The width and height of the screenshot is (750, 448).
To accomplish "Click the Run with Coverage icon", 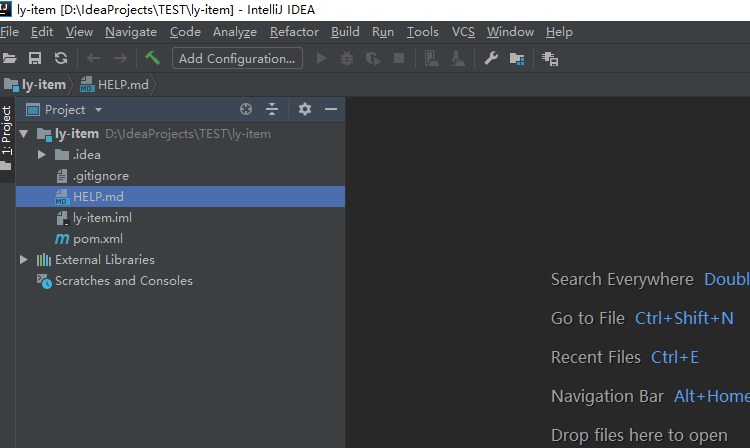I will pyautogui.click(x=373, y=58).
